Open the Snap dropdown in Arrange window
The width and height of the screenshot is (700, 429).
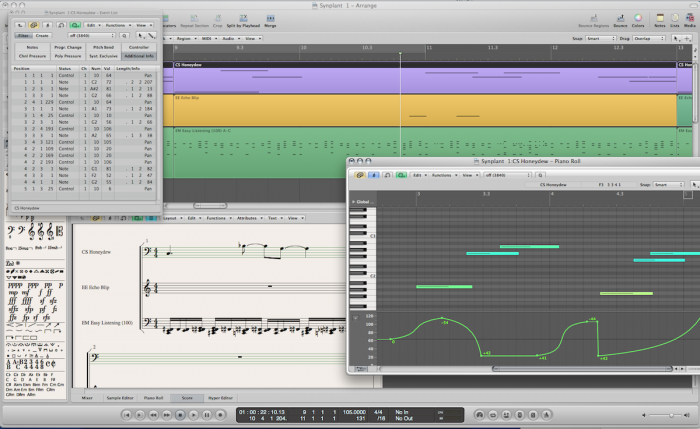tap(600, 39)
